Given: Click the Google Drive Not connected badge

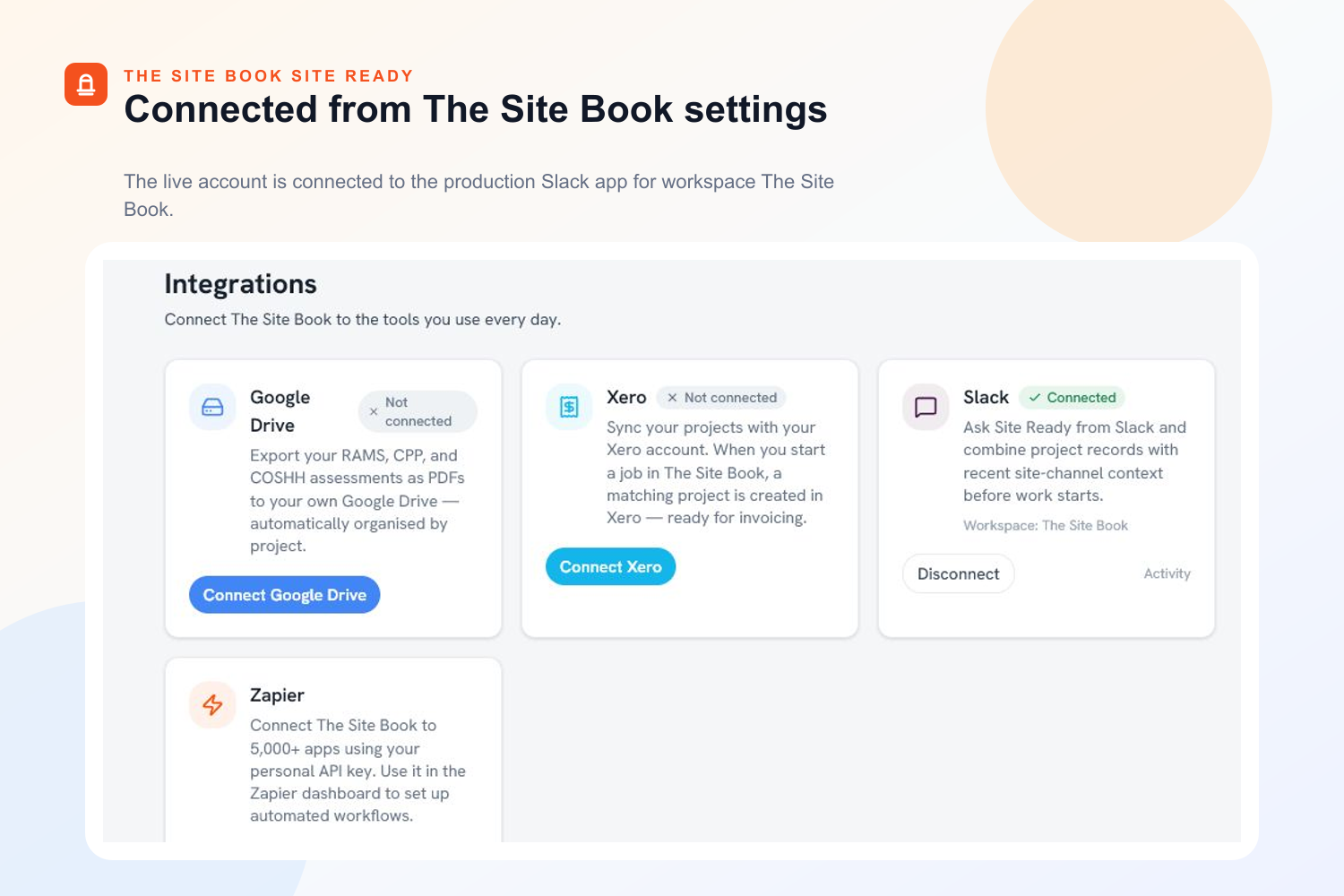Looking at the screenshot, I should coord(418,412).
